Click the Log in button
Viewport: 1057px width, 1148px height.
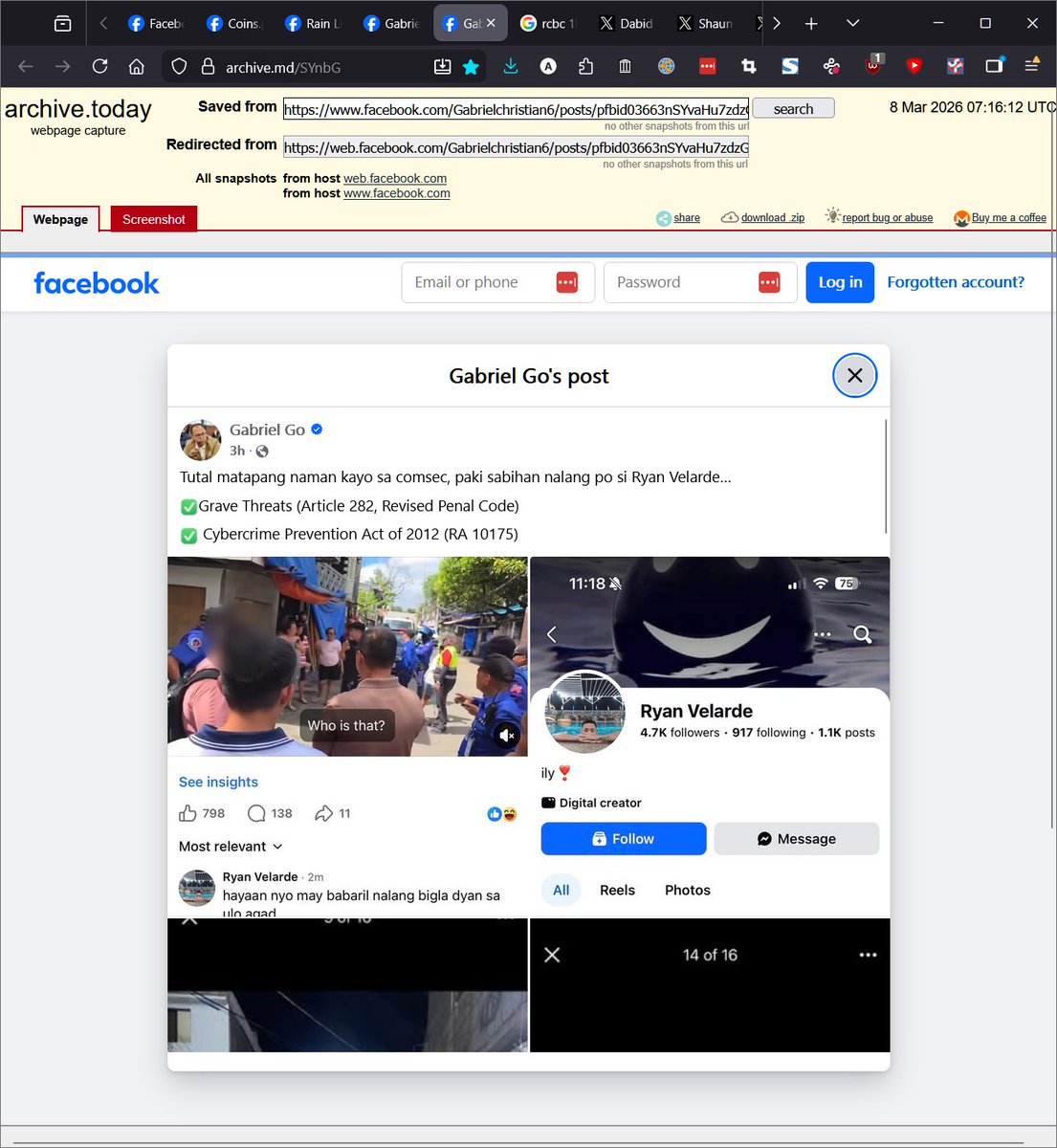840,282
